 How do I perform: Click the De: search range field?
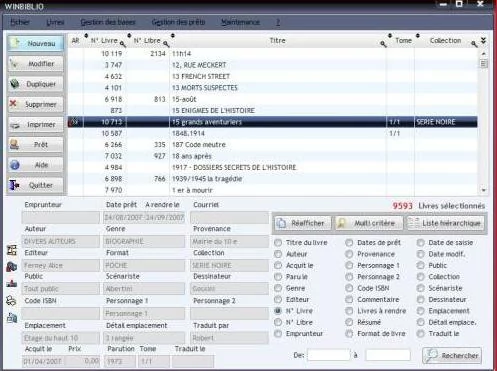(329, 355)
